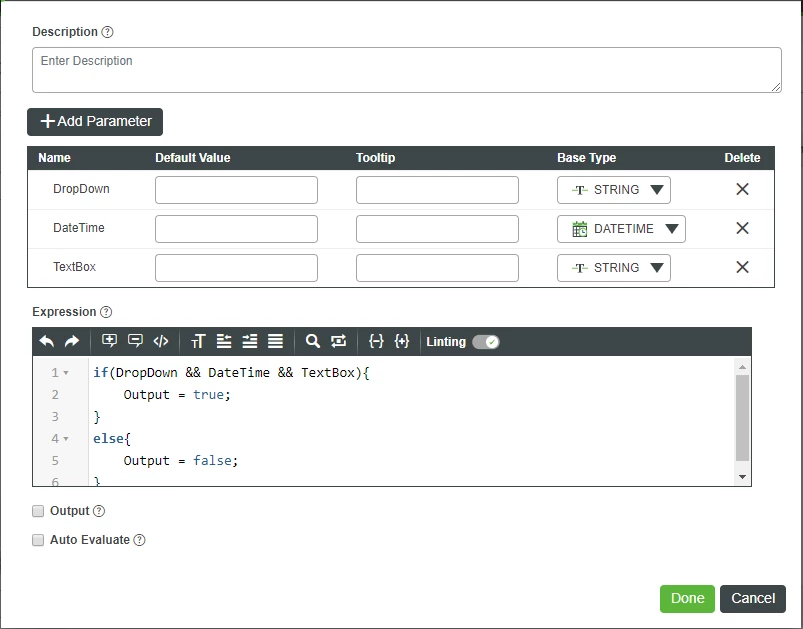Image resolution: width=803 pixels, height=629 pixels.
Task: Click the Name column header
Action: click(54, 158)
